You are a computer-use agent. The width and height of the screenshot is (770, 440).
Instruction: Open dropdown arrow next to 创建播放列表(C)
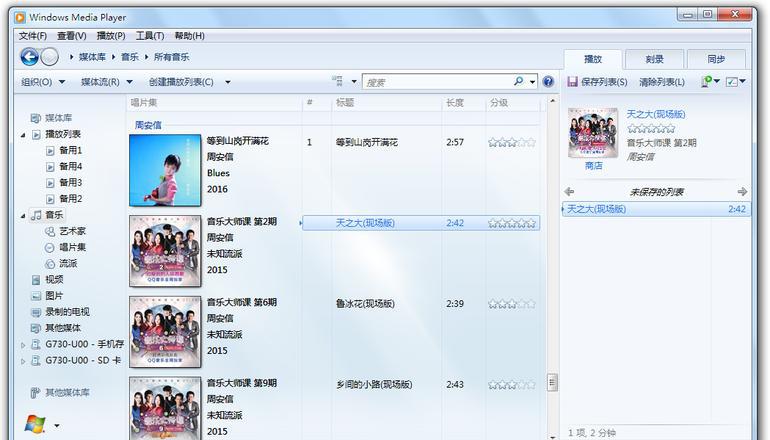(228, 82)
